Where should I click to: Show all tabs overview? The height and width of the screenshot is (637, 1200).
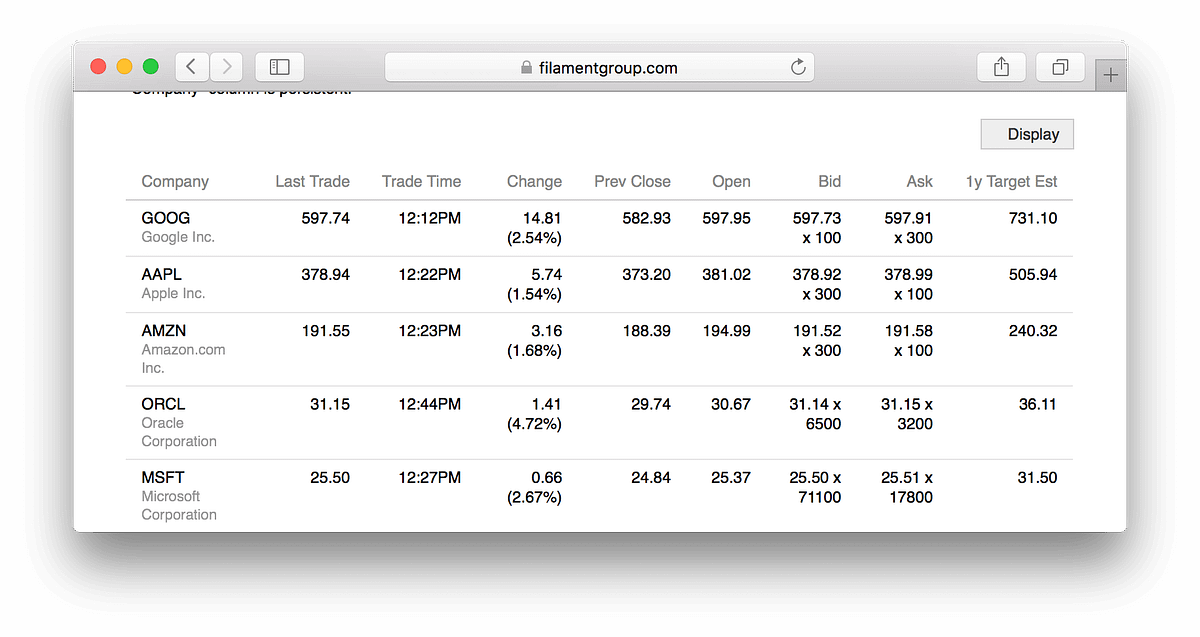1060,67
